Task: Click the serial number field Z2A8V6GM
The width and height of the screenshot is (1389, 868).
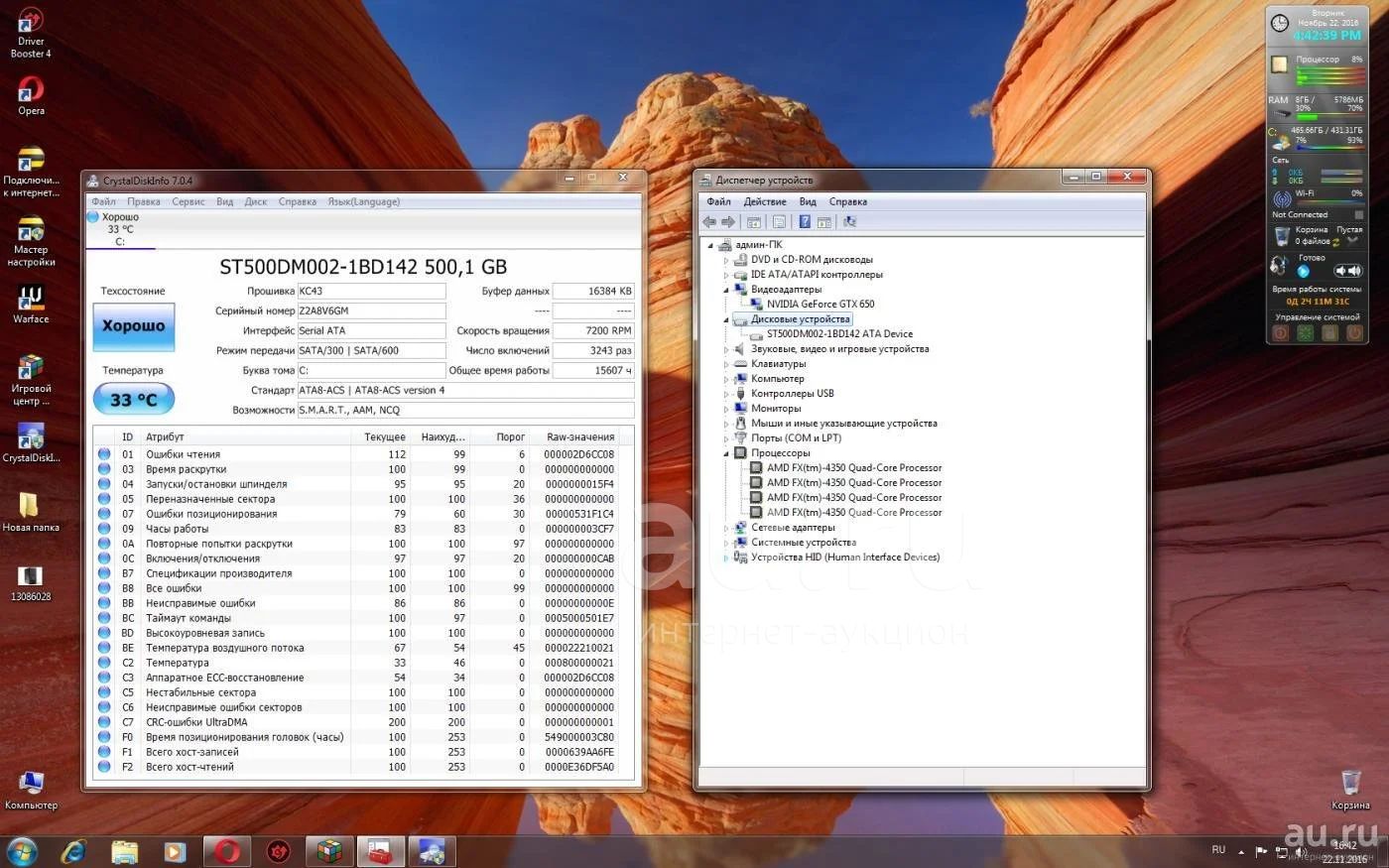Action: point(370,310)
